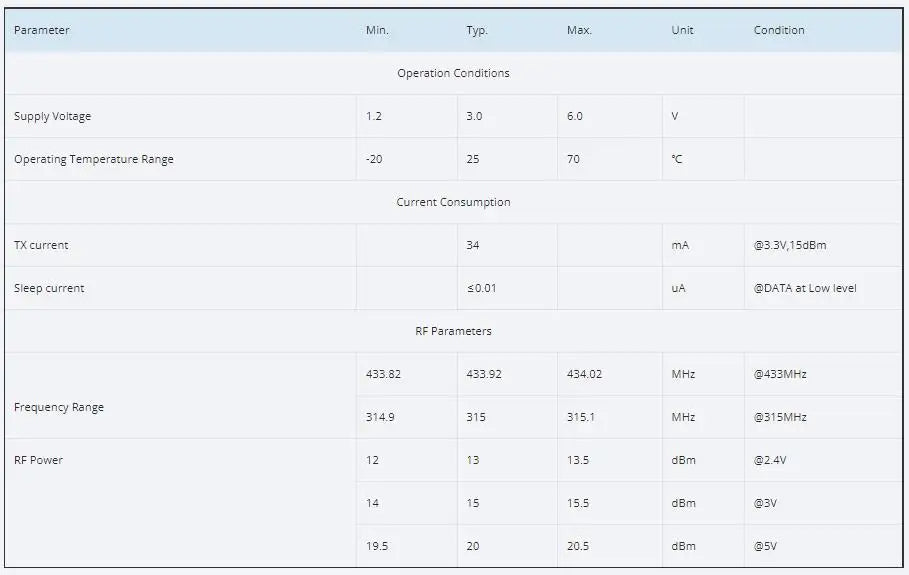Click the TX current row label
This screenshot has height=575, width=909.
click(41, 245)
